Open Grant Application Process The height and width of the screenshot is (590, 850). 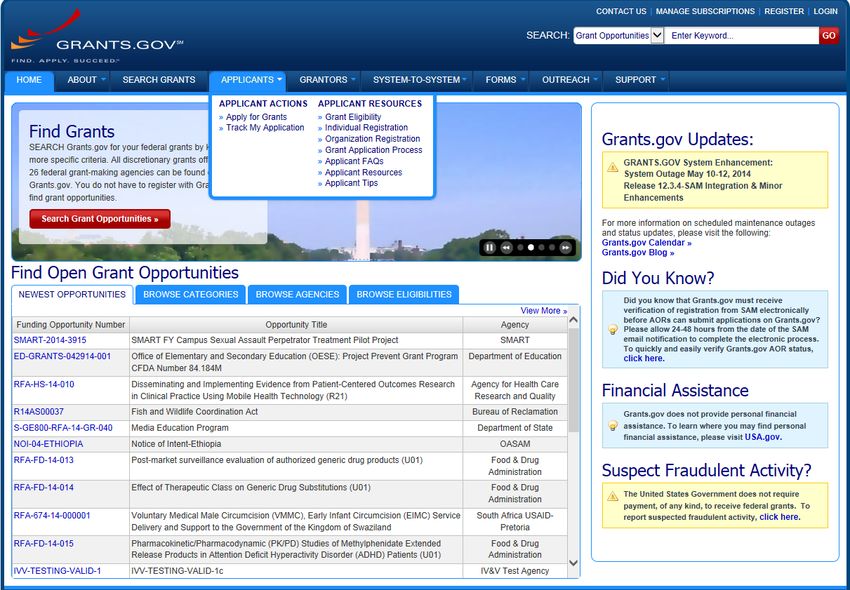(x=374, y=150)
